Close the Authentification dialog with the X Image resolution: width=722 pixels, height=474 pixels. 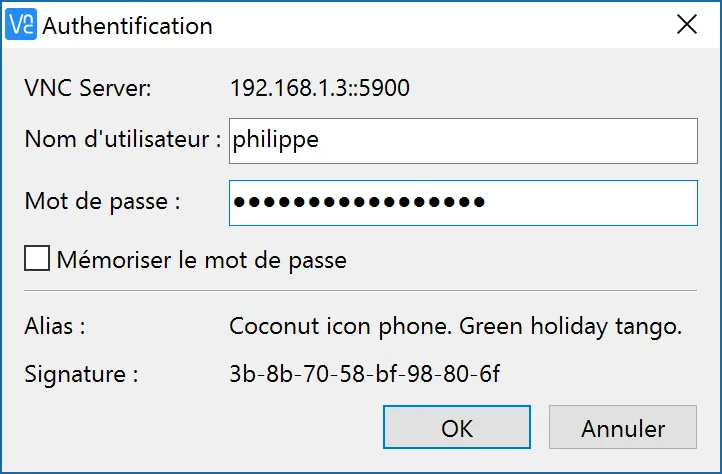[687, 24]
